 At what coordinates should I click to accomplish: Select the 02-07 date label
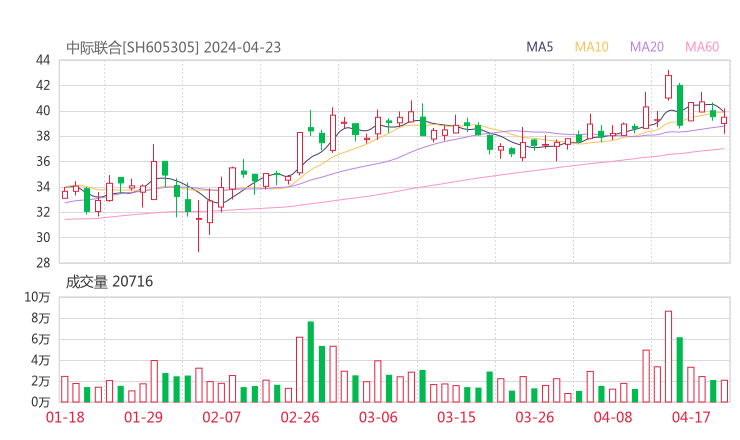click(x=222, y=417)
